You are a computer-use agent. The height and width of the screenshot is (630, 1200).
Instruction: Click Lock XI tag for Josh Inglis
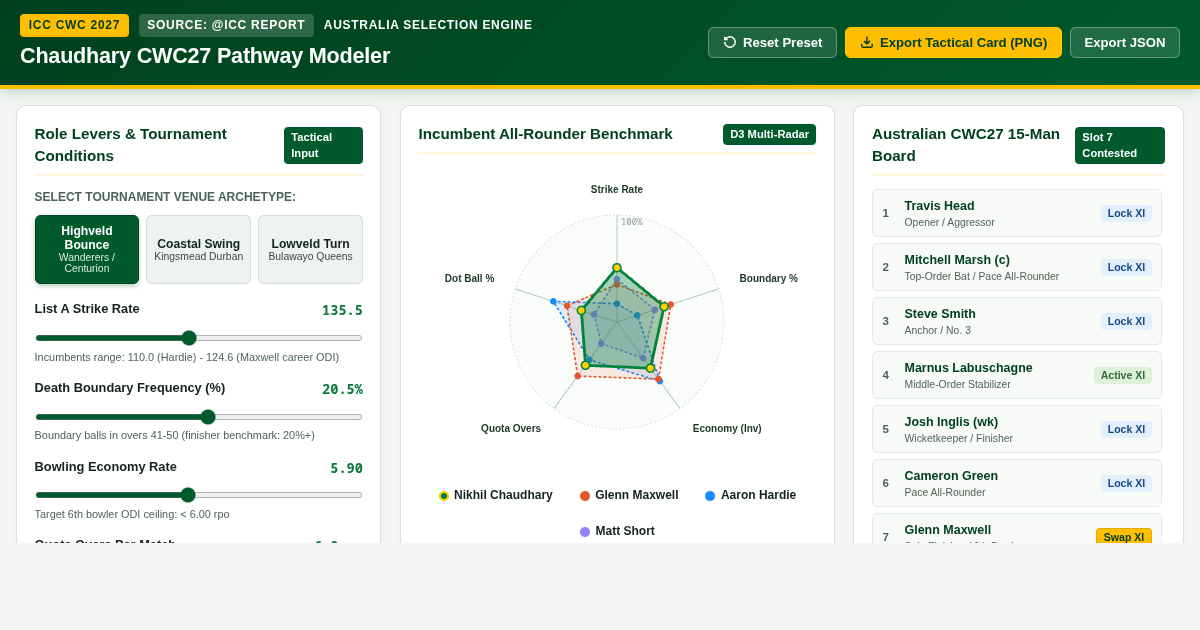click(x=1126, y=429)
